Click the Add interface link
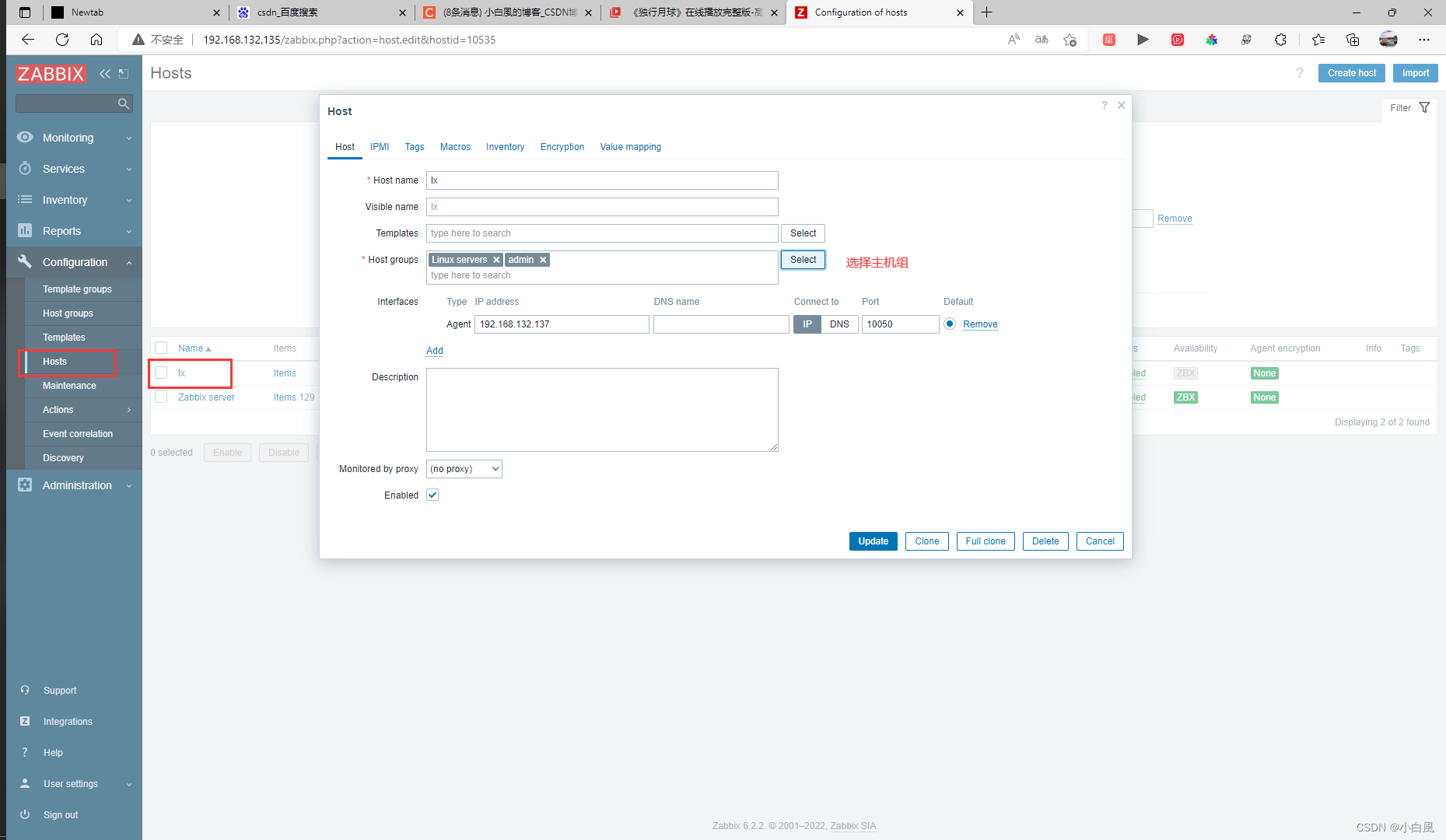Image resolution: width=1446 pixels, height=840 pixels. click(x=435, y=351)
